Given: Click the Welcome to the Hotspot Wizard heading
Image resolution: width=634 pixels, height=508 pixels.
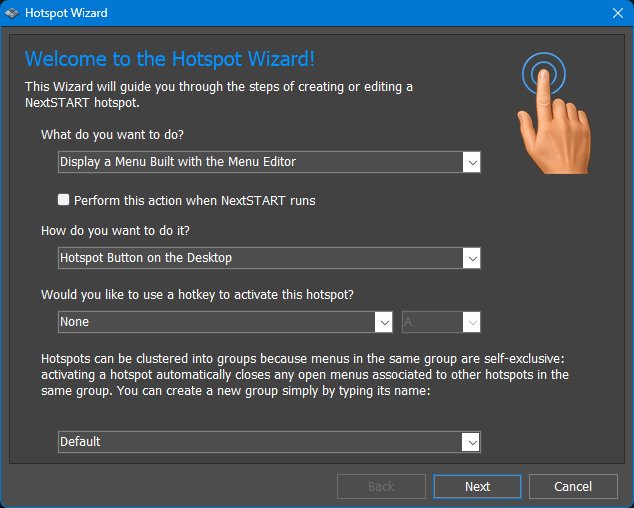Looking at the screenshot, I should 170,59.
